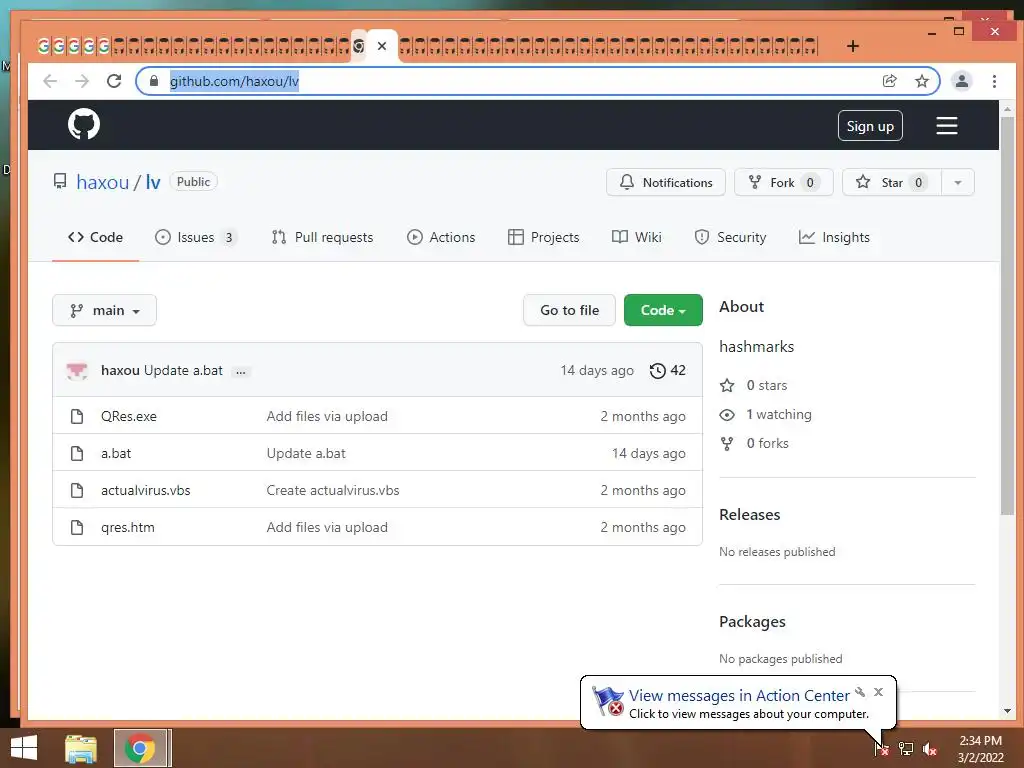The image size is (1024, 768).
Task: Click the address bar URL field
Action: point(538,81)
